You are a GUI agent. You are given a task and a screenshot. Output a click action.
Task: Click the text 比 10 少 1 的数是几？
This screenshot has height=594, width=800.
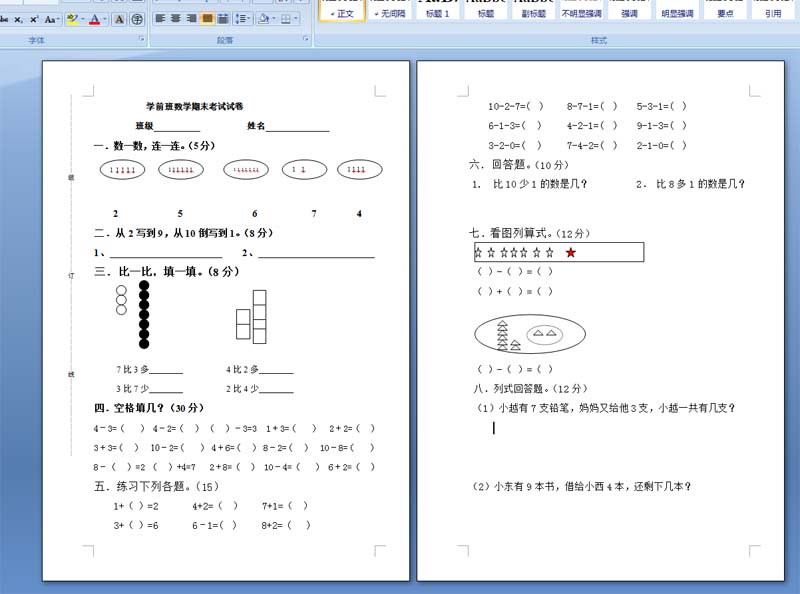click(x=540, y=184)
